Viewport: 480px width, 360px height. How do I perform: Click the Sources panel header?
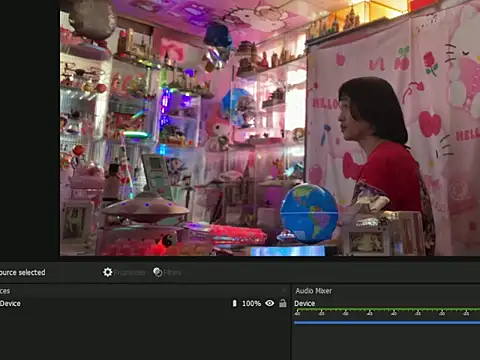[x=144, y=291]
